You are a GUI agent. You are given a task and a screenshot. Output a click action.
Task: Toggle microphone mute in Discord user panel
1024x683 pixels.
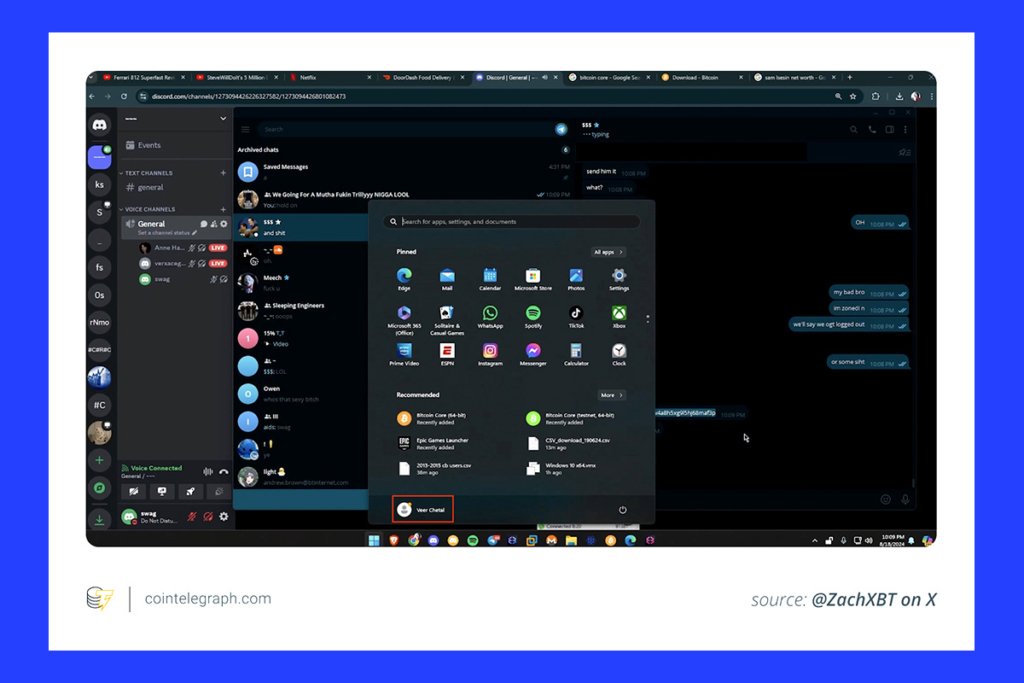[x=194, y=517]
